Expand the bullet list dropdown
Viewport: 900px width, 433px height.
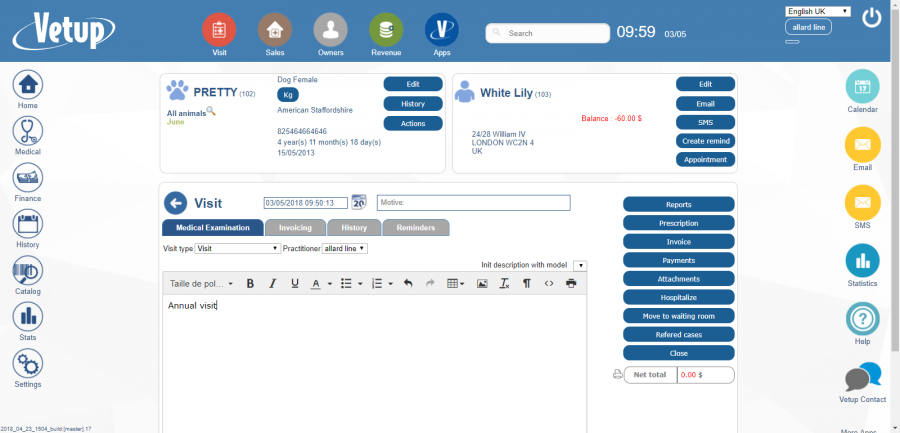tap(360, 284)
